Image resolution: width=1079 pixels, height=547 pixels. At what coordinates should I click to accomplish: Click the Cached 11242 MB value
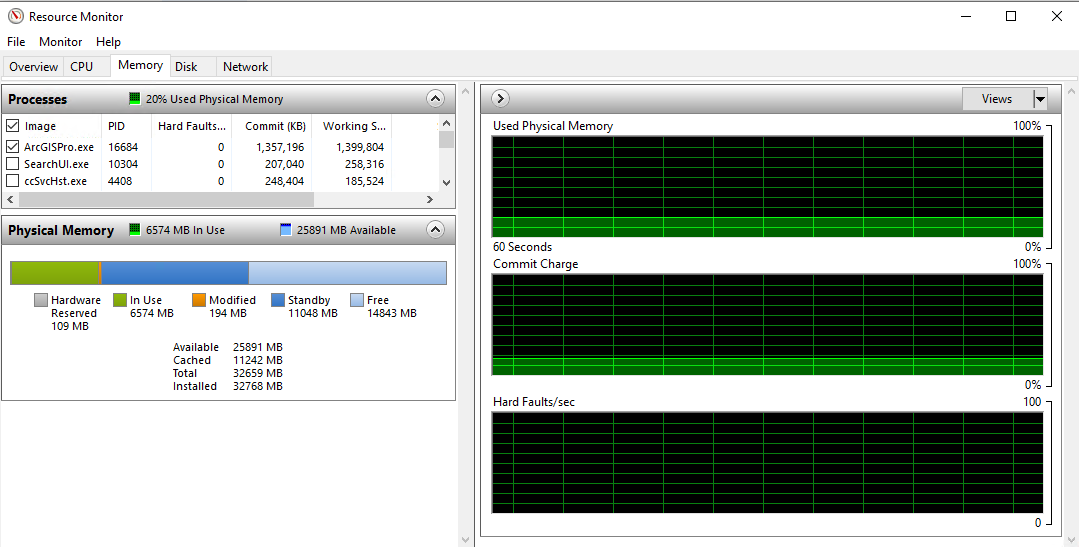point(257,361)
